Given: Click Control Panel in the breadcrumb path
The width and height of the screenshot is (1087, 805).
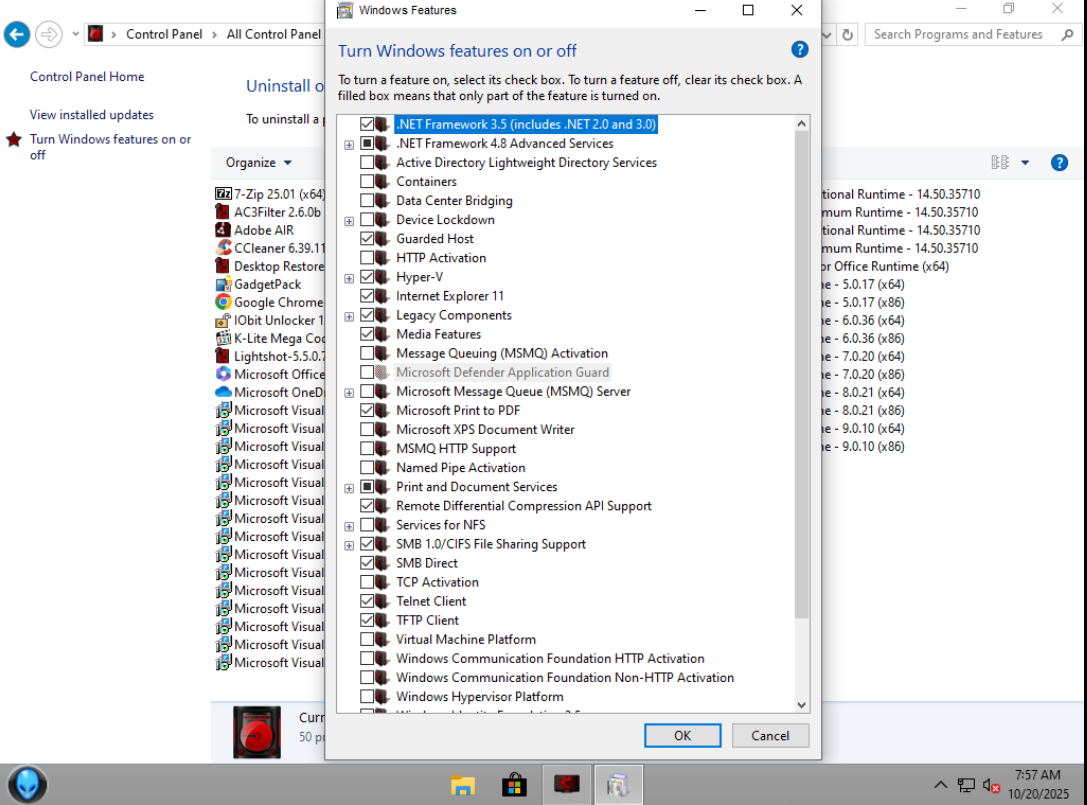Looking at the screenshot, I should click(x=164, y=34).
